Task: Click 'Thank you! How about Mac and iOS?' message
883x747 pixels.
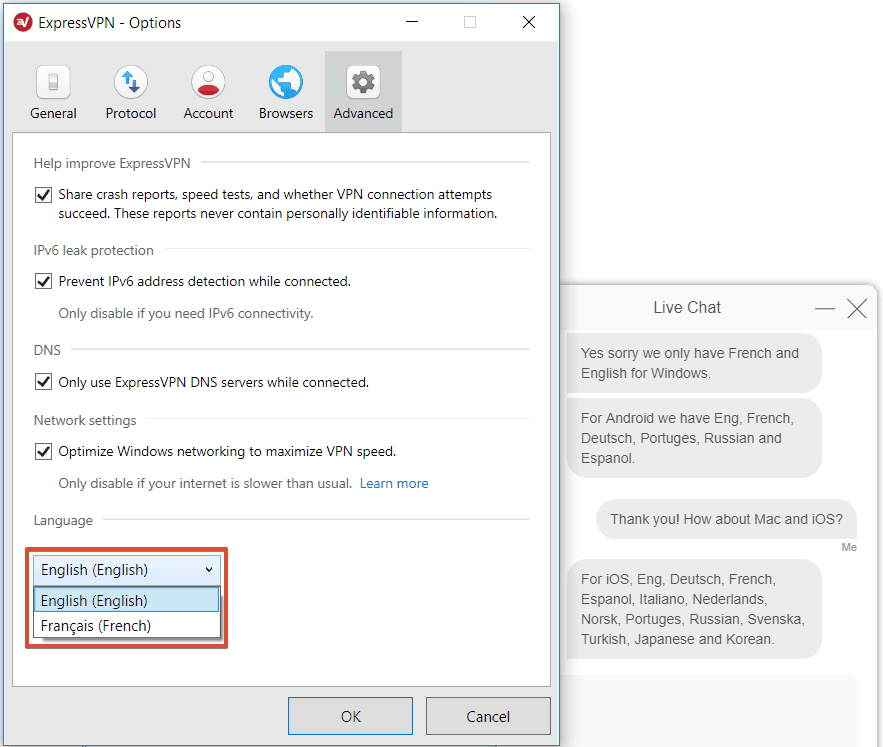Action: point(726,519)
